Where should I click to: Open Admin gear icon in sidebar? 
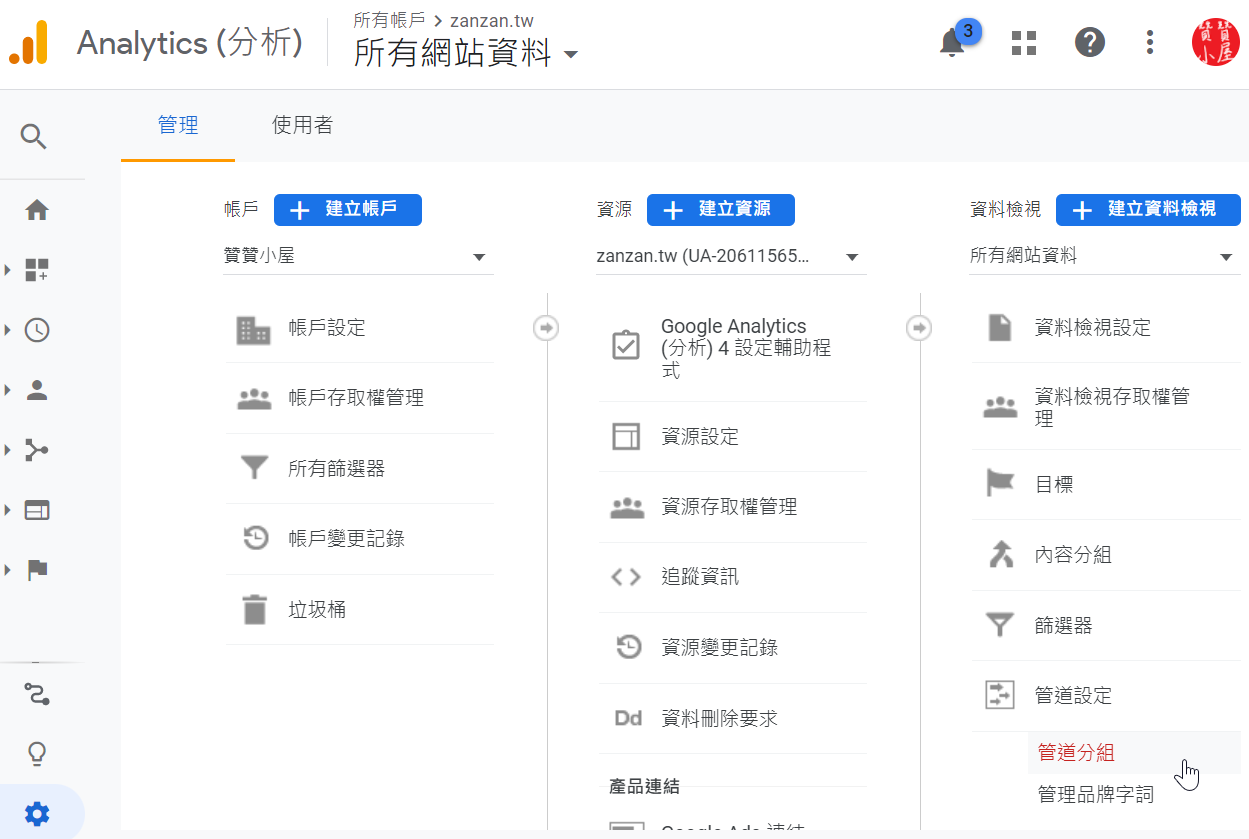point(37,814)
